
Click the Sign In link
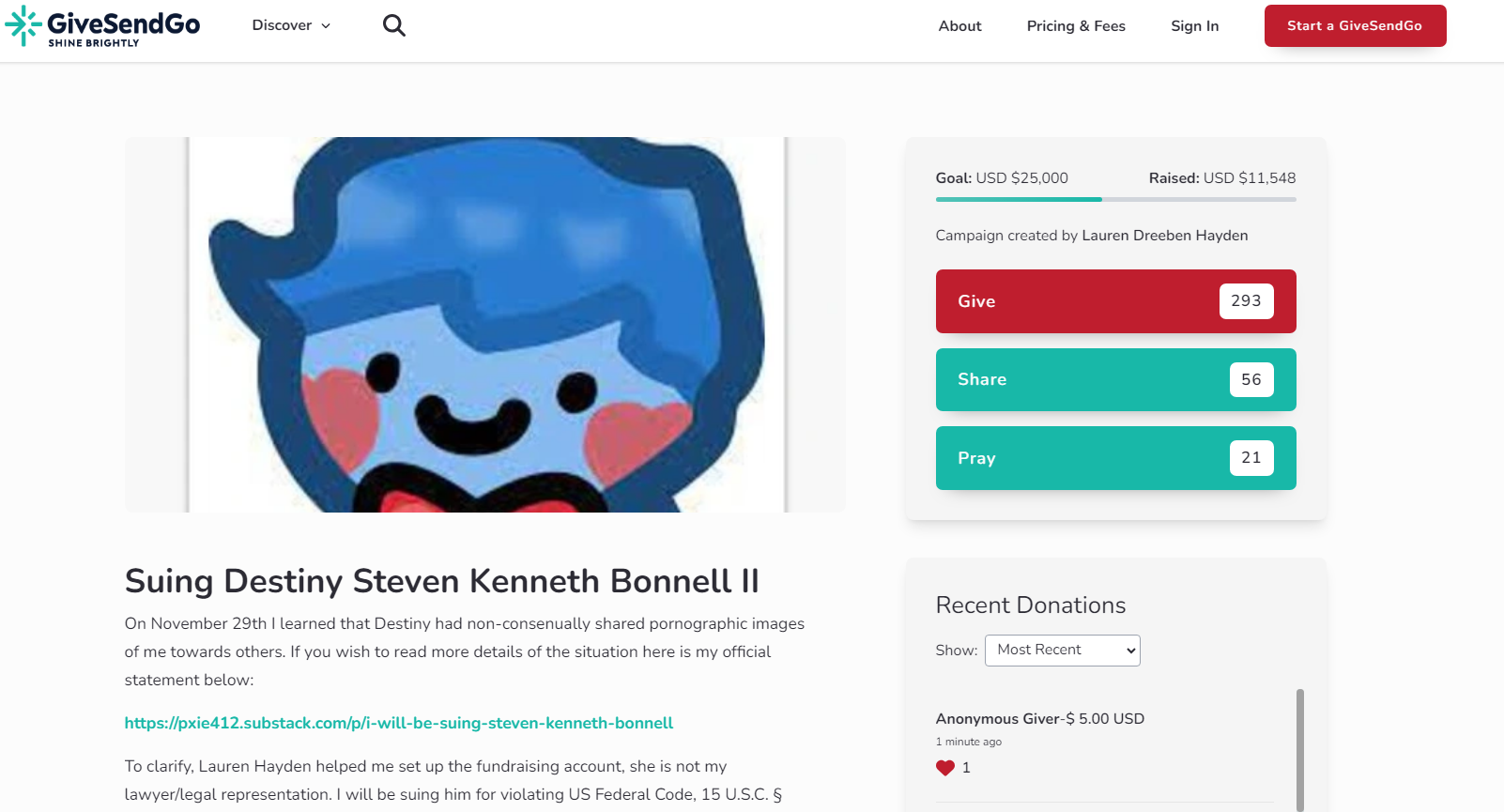point(1194,26)
